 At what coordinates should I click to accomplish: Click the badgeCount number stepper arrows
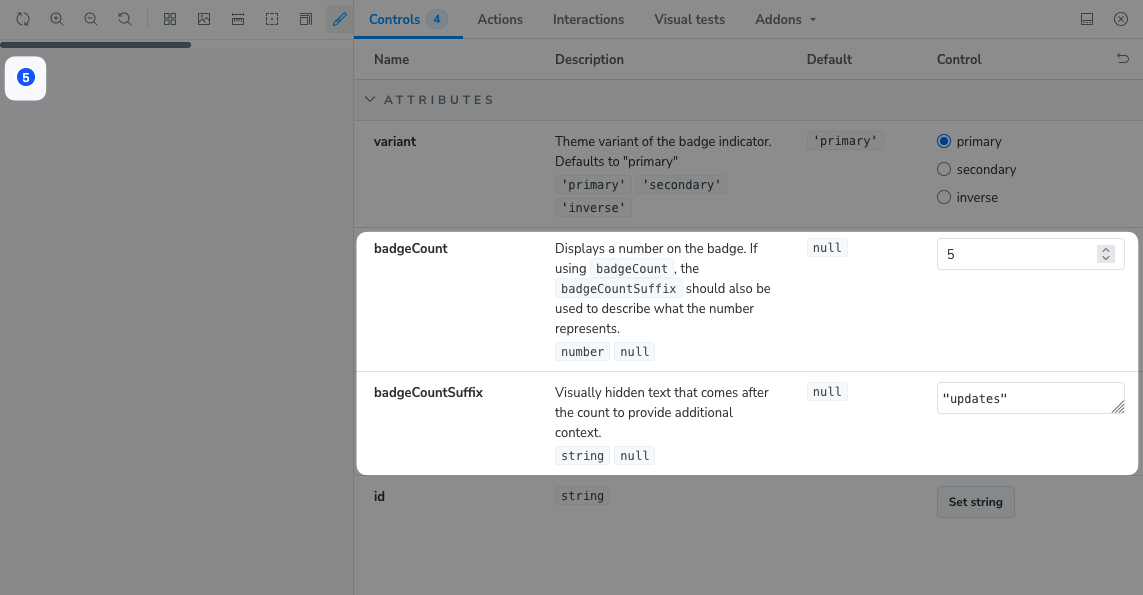pos(1105,254)
